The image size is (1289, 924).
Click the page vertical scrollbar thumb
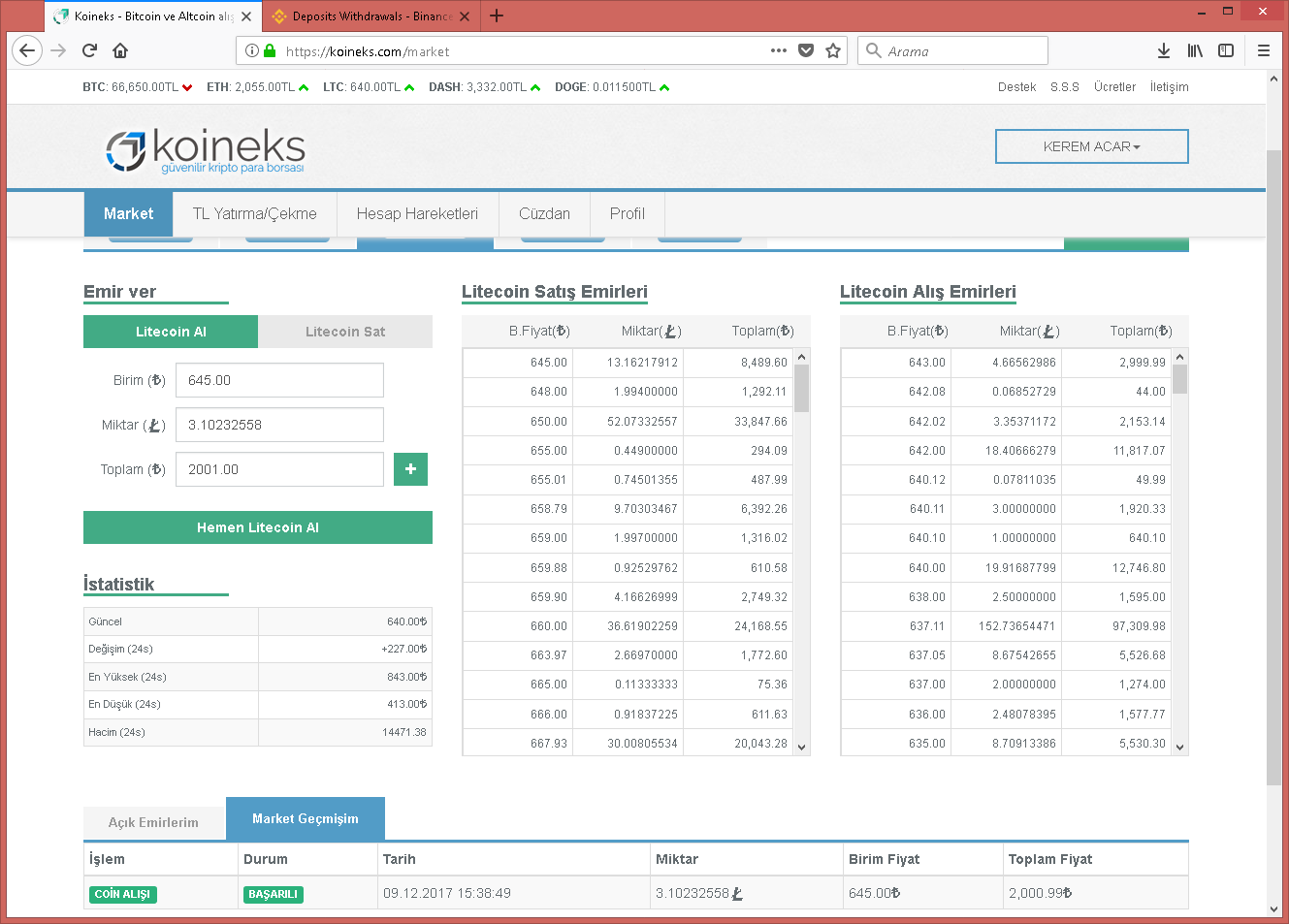pyautogui.click(x=1274, y=467)
